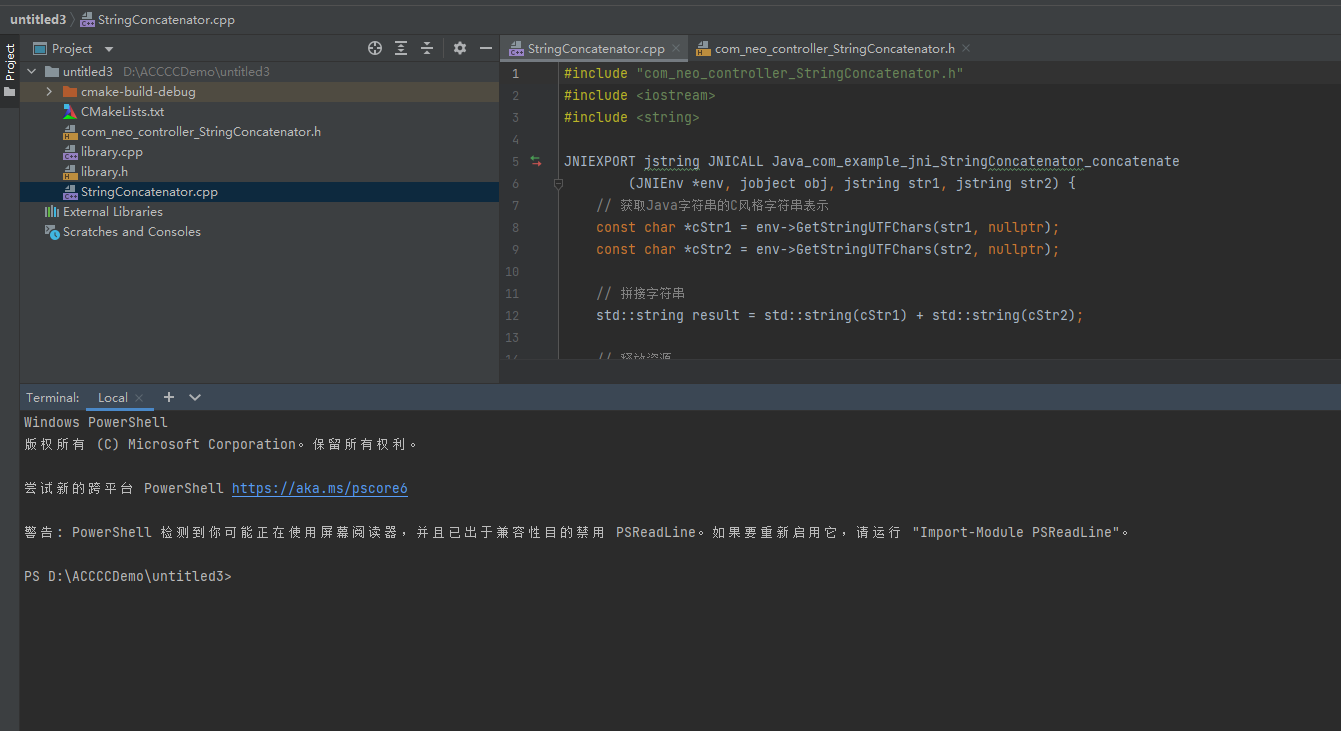The height and width of the screenshot is (731, 1341).
Task: Click the '#include <string>' code line
Action: click(632, 118)
